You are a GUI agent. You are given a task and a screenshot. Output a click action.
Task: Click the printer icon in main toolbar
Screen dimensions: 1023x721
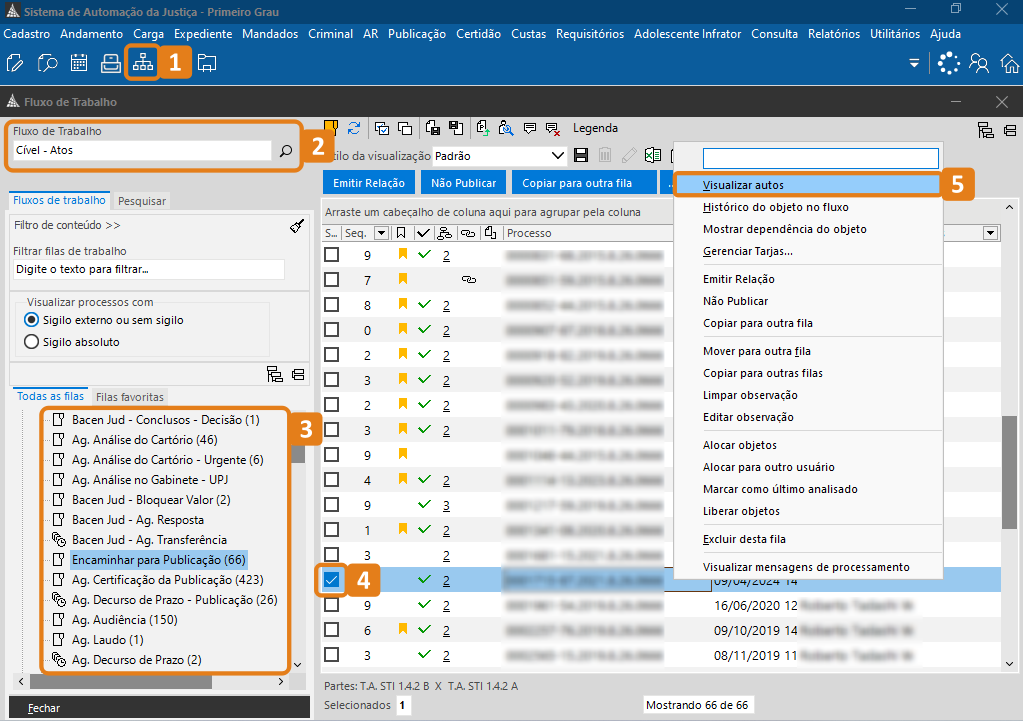tap(111, 63)
